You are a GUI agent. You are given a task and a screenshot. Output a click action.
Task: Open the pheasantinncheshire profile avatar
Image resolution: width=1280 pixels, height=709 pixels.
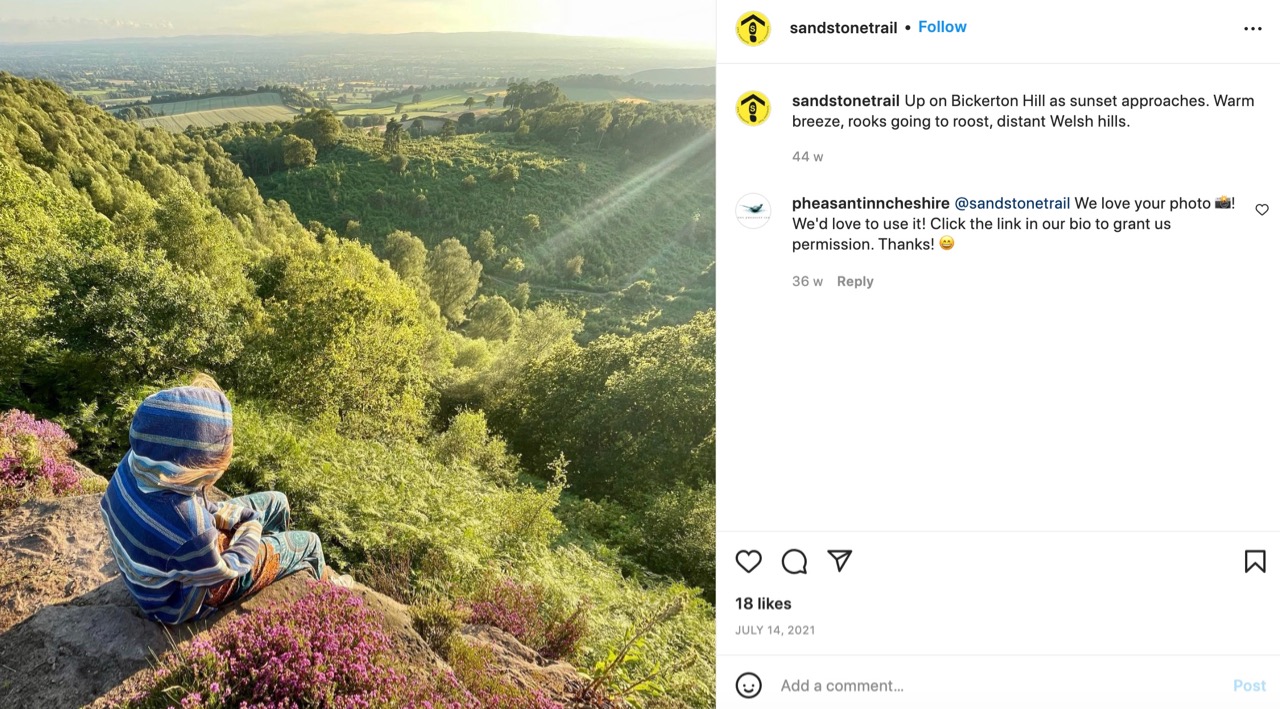(753, 211)
